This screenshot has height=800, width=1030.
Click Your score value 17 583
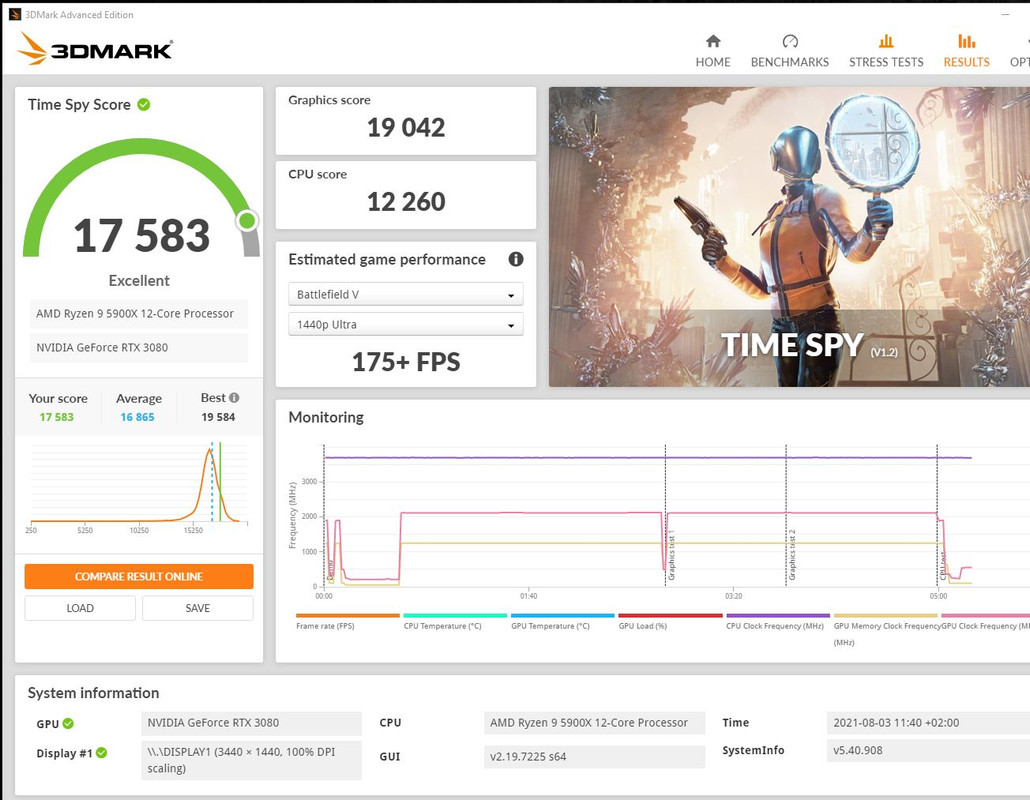click(x=56, y=417)
